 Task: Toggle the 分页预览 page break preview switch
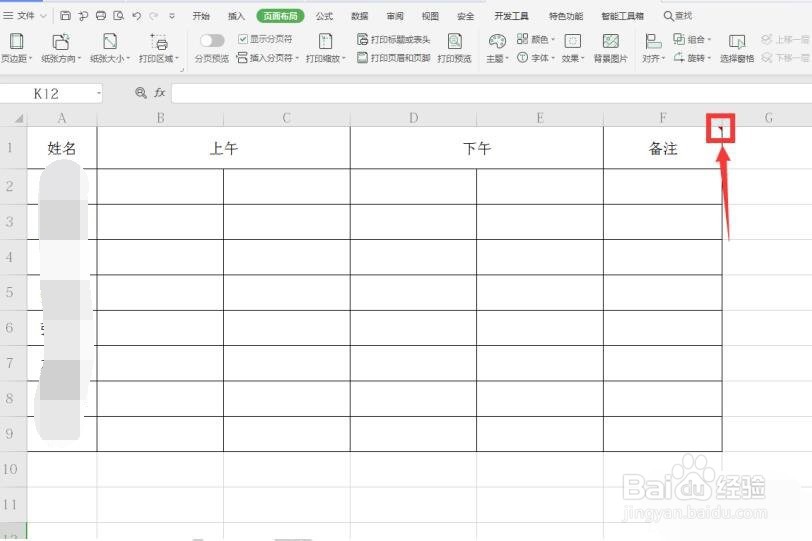[x=212, y=40]
